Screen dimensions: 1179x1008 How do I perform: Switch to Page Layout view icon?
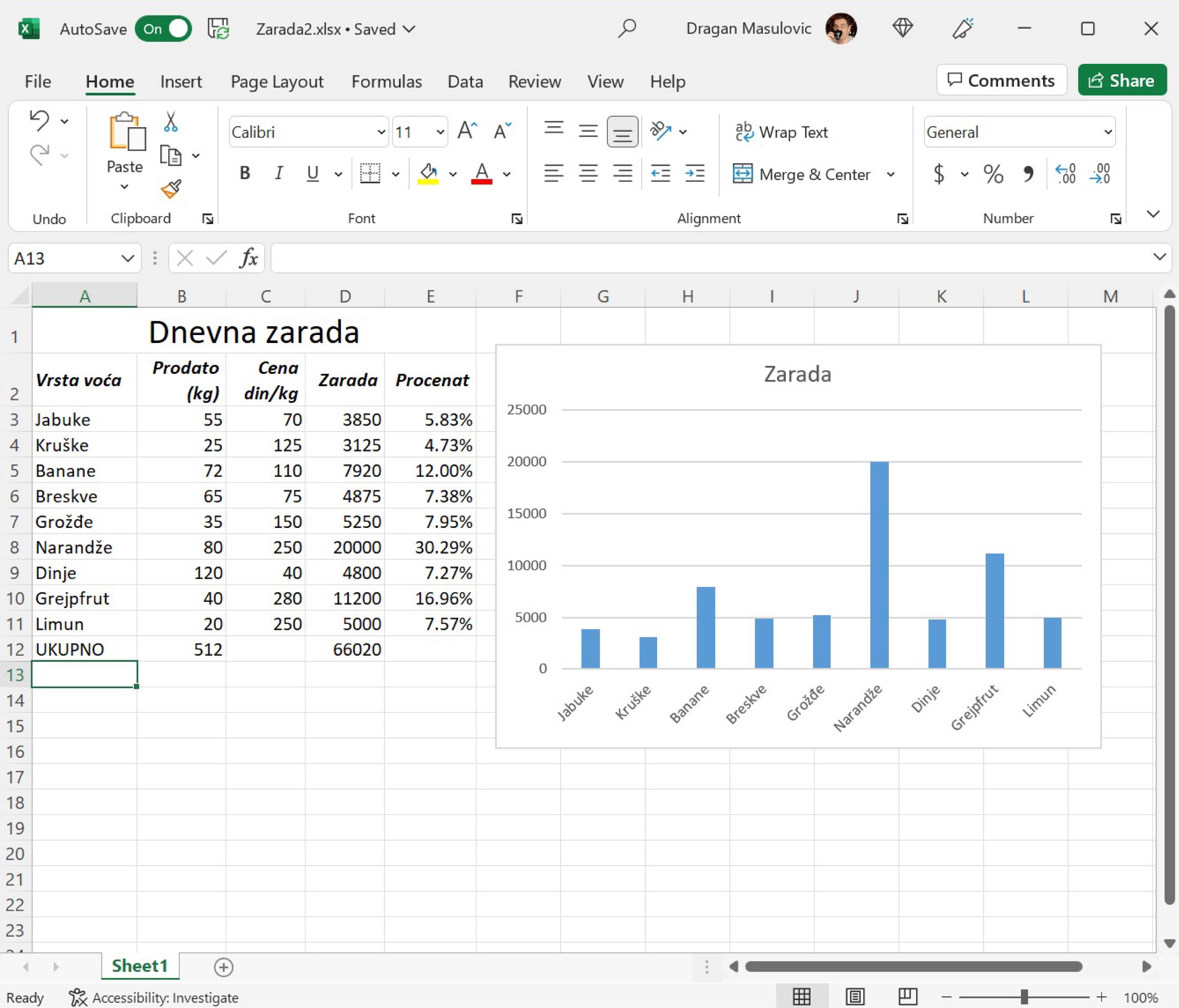855,997
